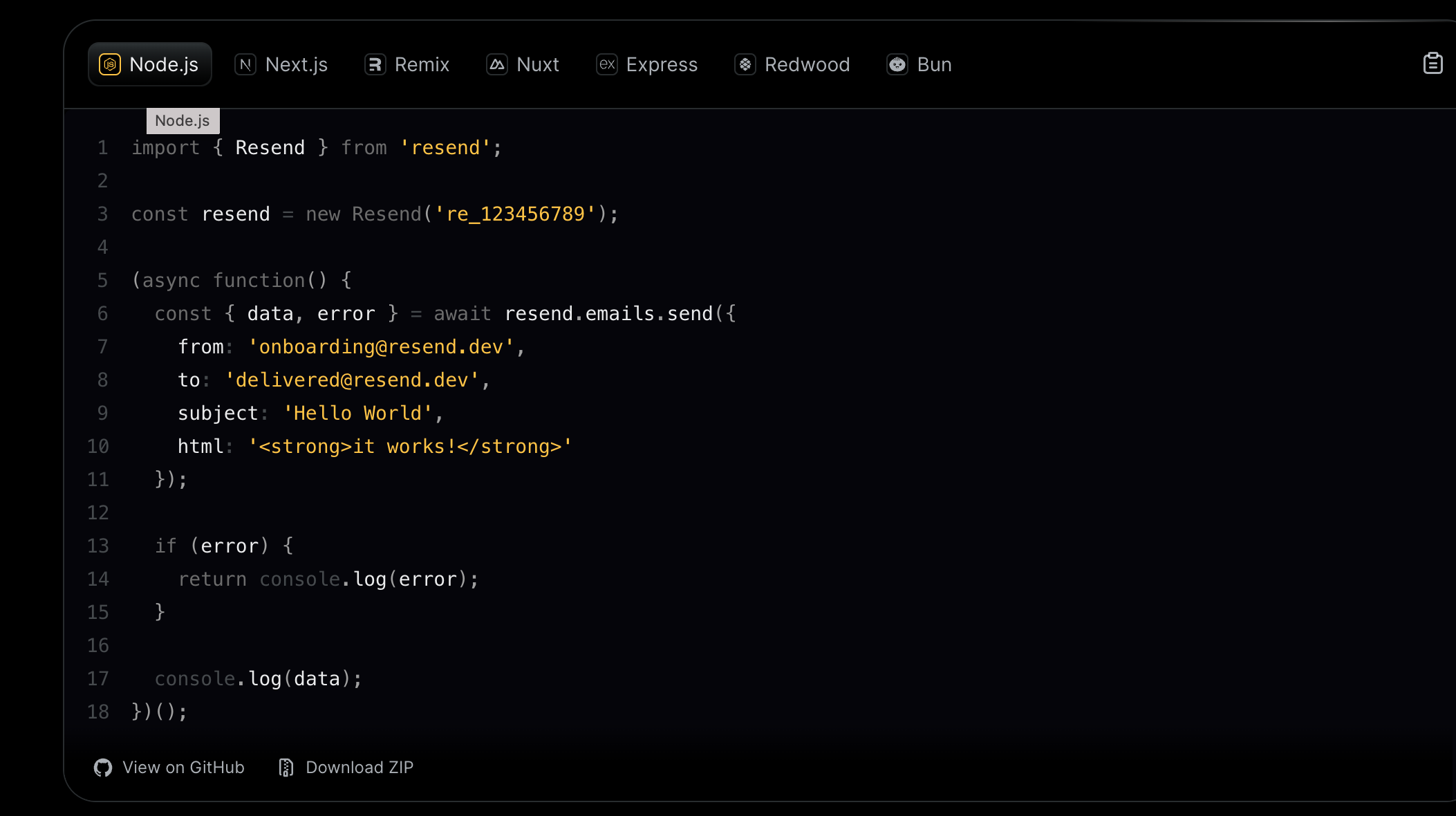Click the ZIP file icon
The height and width of the screenshot is (816, 1456).
pyautogui.click(x=286, y=768)
